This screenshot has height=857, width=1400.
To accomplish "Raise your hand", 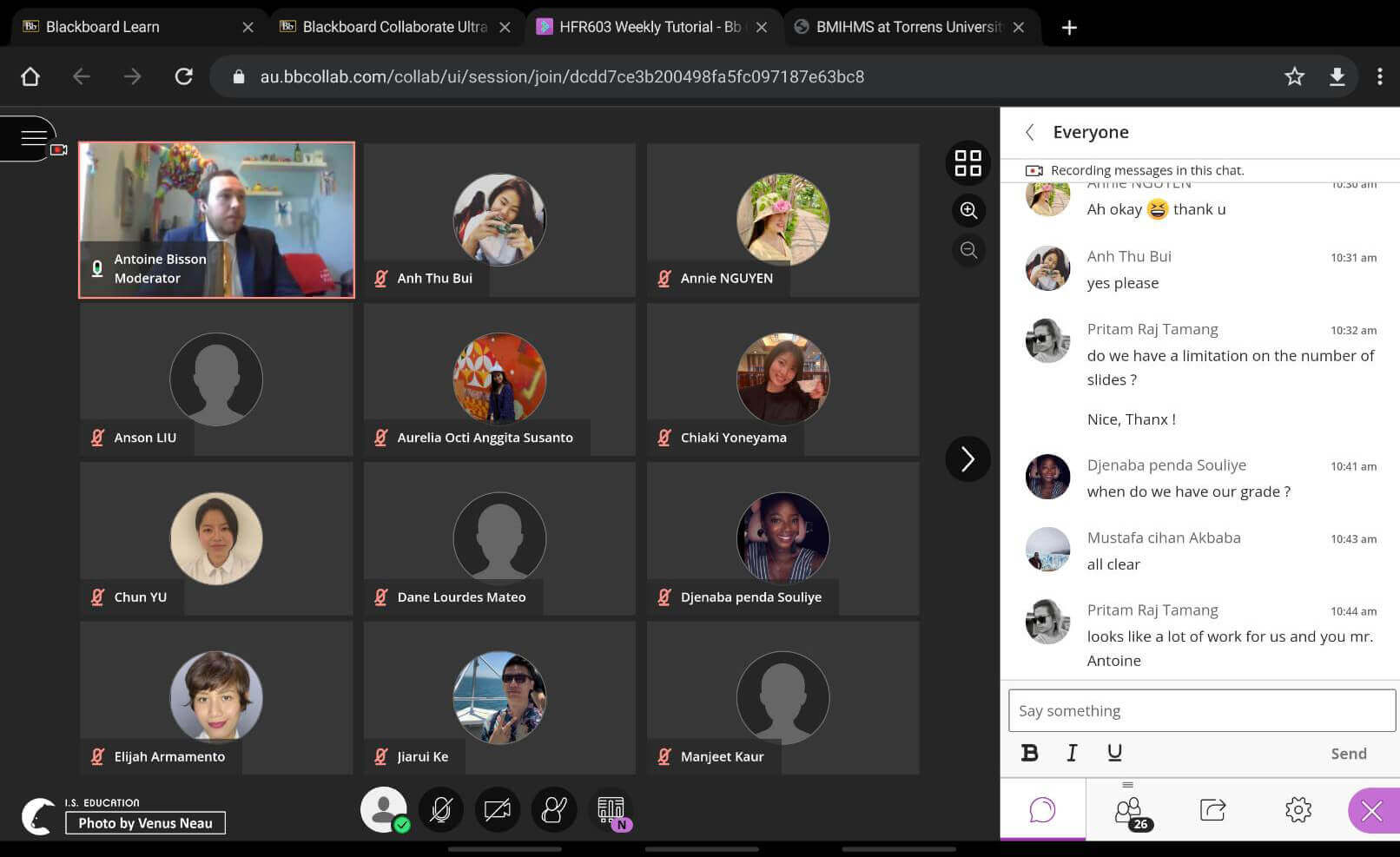I will [x=554, y=810].
